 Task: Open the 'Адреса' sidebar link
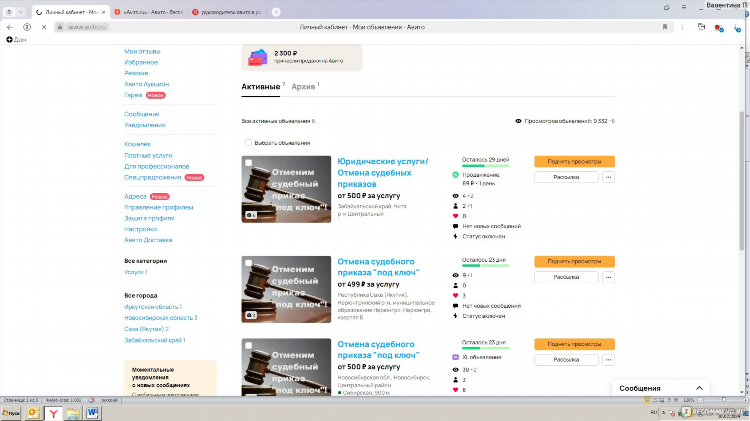point(135,197)
